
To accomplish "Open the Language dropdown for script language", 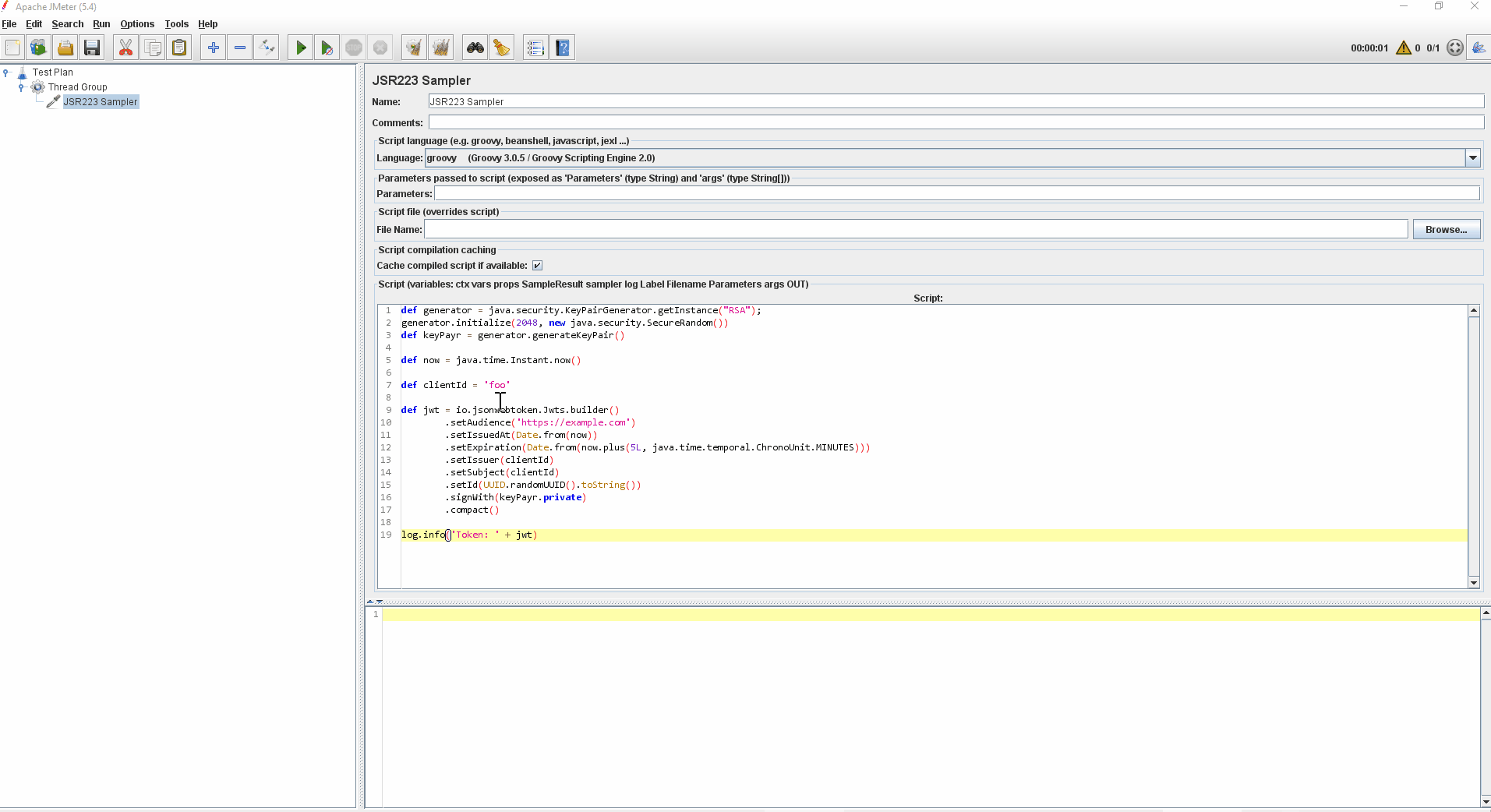I will (1472, 157).
